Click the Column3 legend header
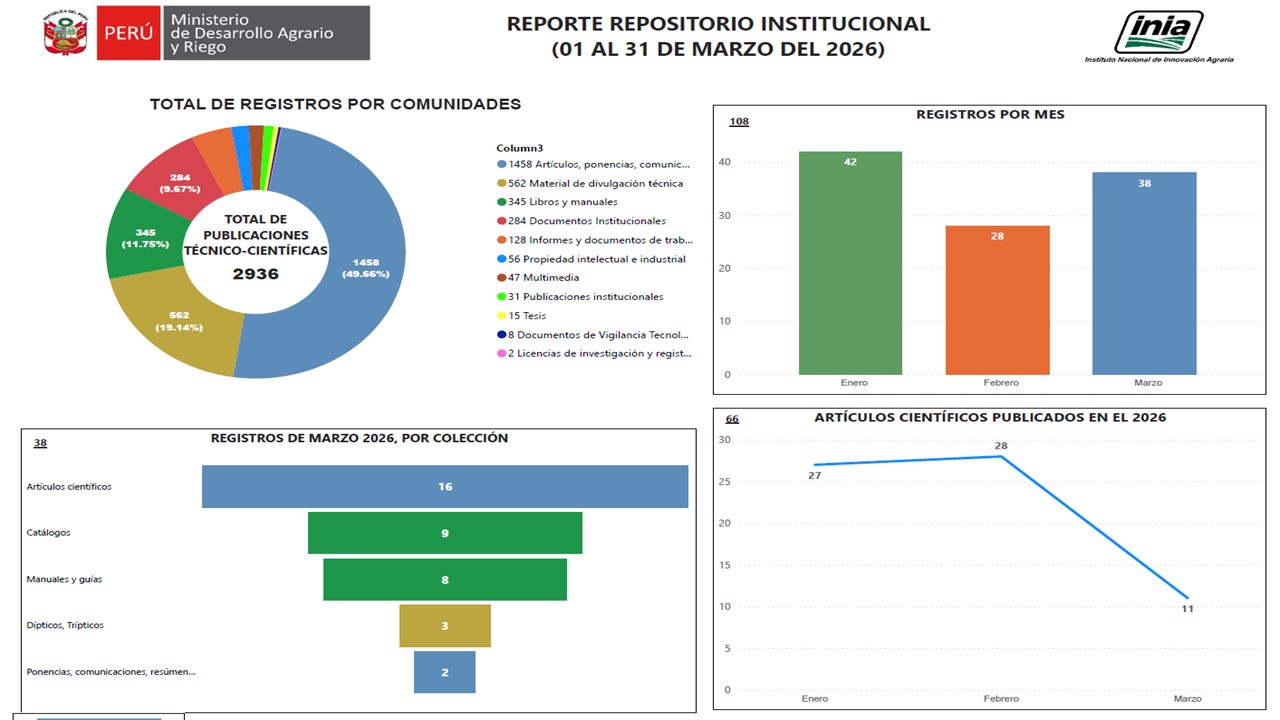 coord(520,148)
